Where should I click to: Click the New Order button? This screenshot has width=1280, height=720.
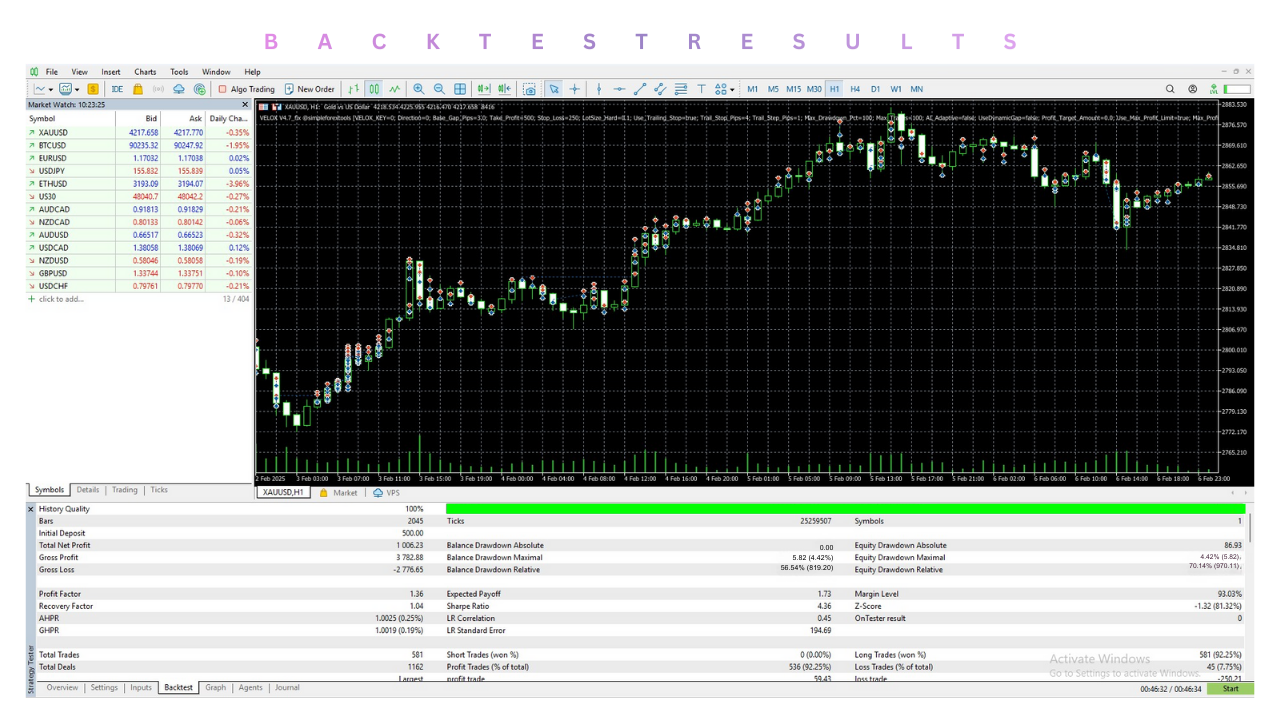(309, 89)
